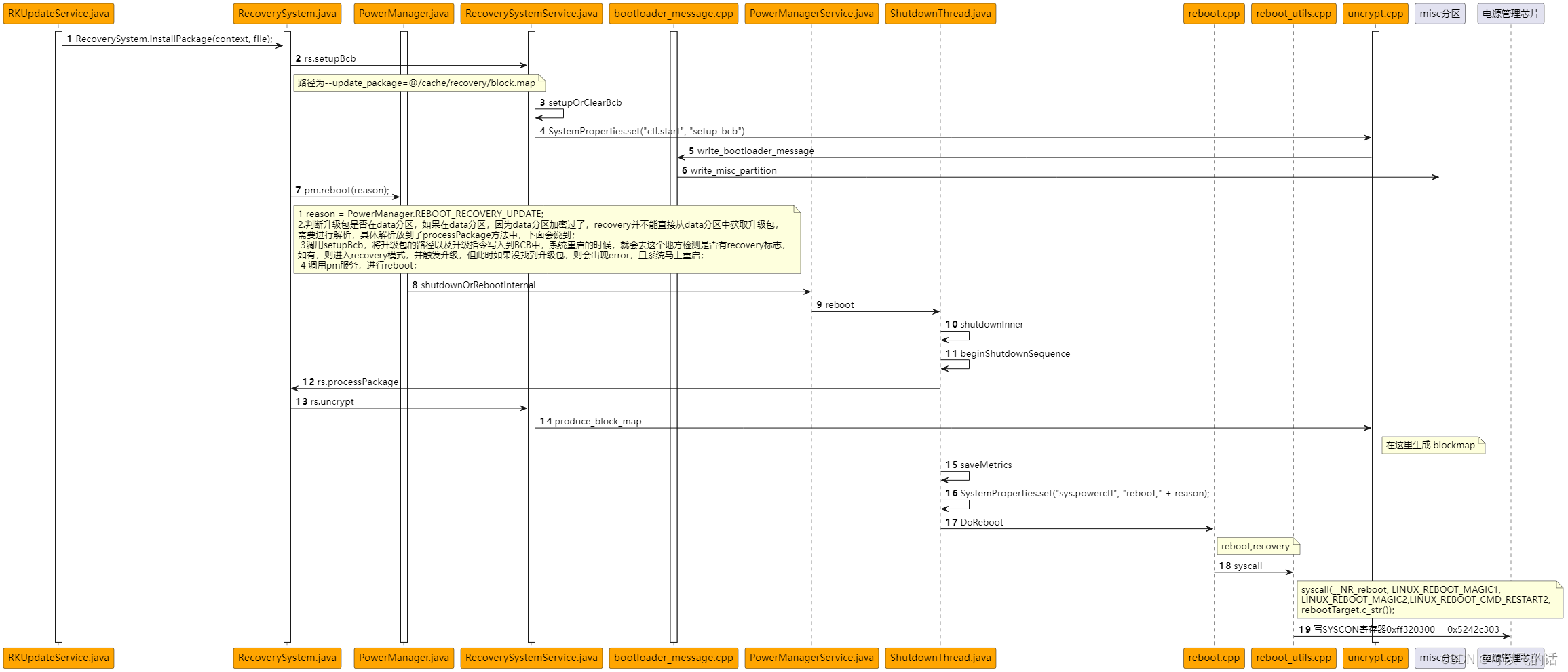This screenshot has height=672, width=1568.
Task: Select the message 10 shutdownInner label
Action: 984,324
